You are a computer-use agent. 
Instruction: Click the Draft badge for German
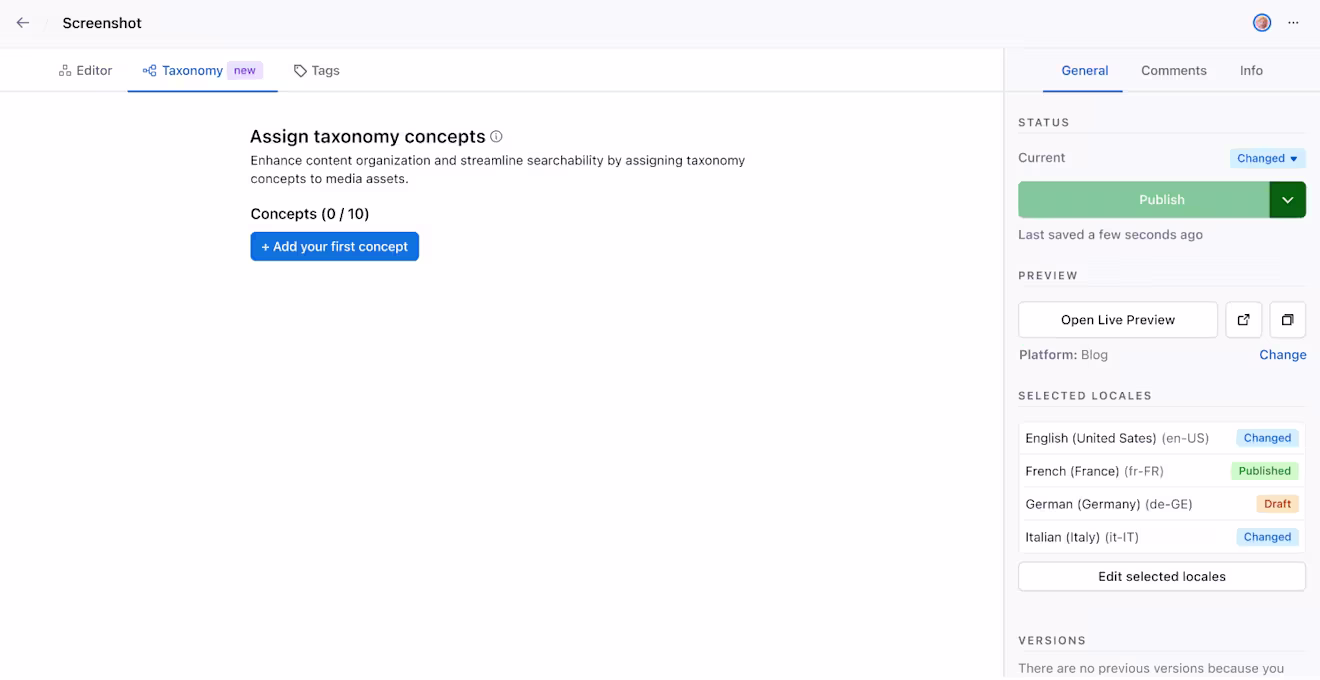pyautogui.click(x=1277, y=504)
